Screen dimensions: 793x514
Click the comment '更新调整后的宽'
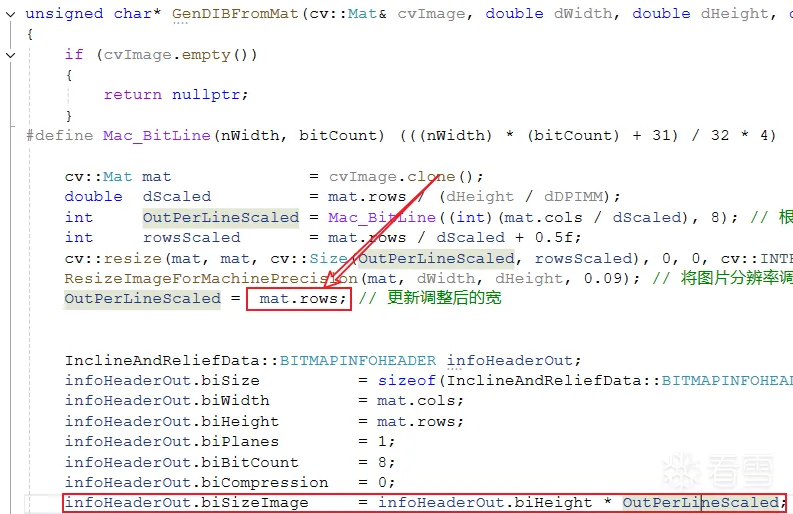tap(444, 298)
